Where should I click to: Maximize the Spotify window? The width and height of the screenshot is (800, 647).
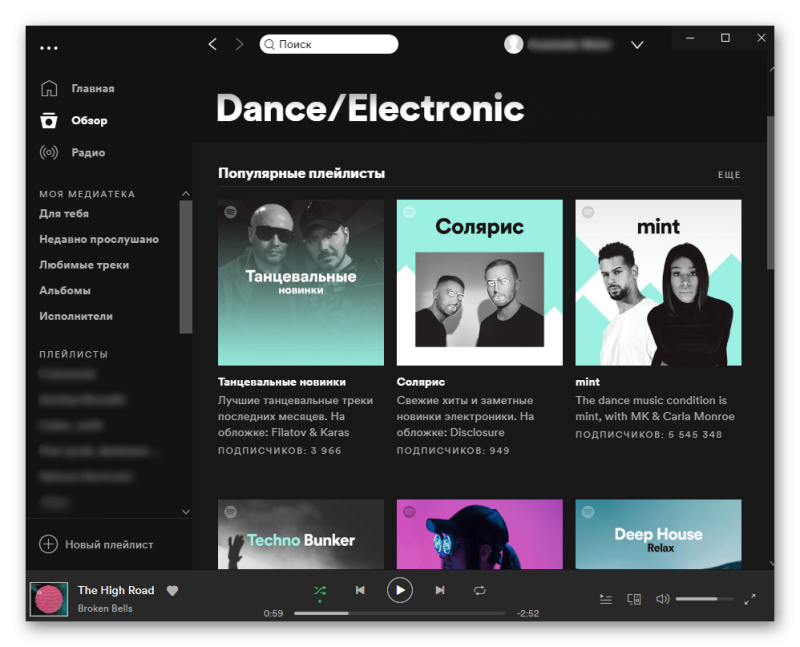point(725,38)
